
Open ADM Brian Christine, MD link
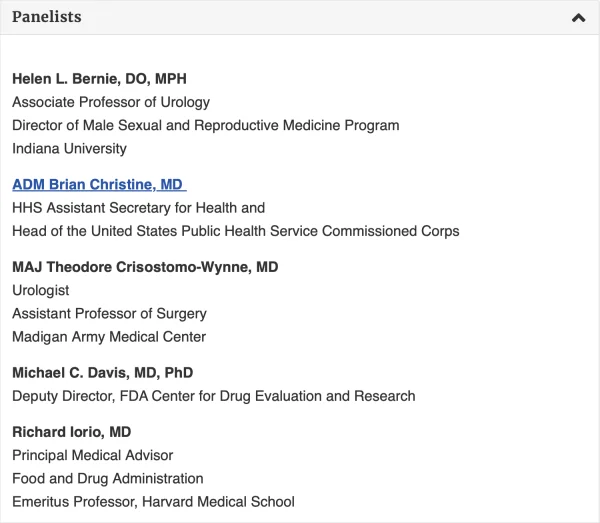[98, 185]
